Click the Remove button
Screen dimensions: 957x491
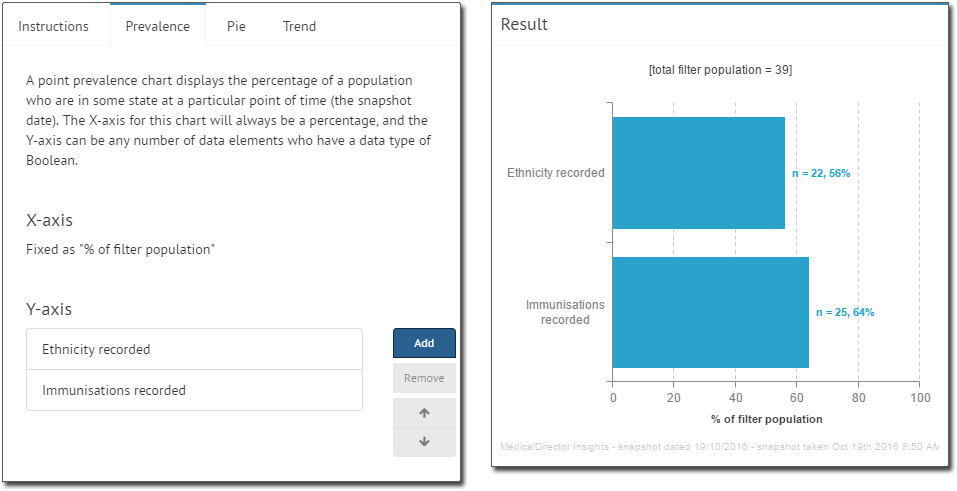click(424, 378)
